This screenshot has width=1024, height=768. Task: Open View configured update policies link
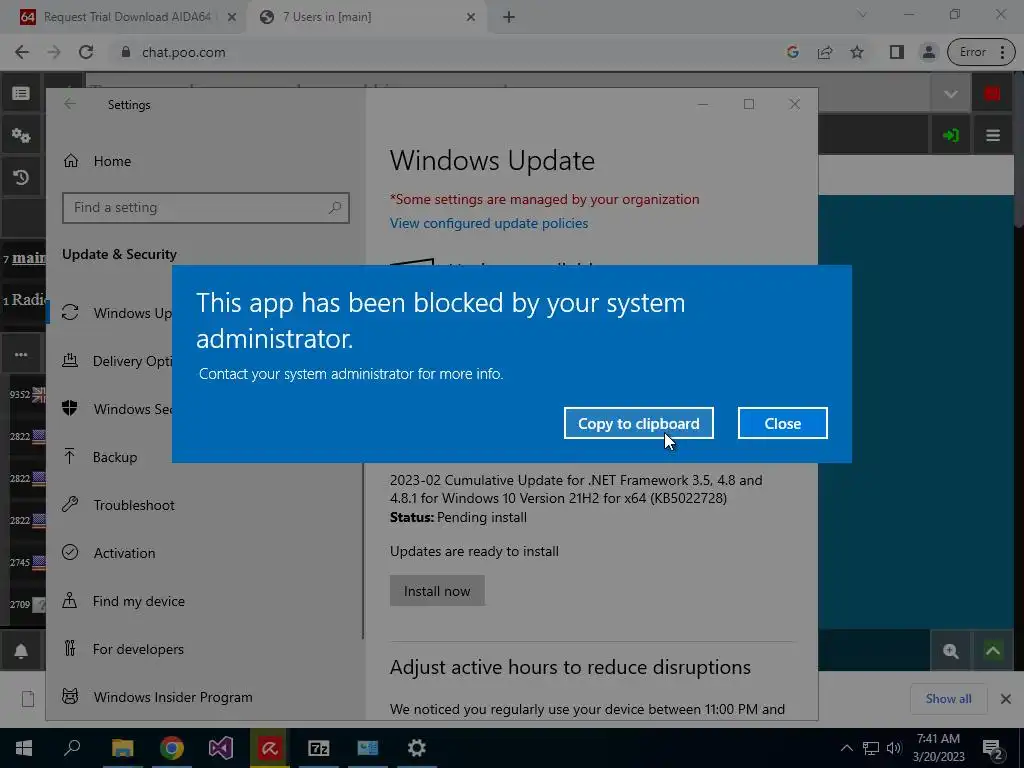488,223
